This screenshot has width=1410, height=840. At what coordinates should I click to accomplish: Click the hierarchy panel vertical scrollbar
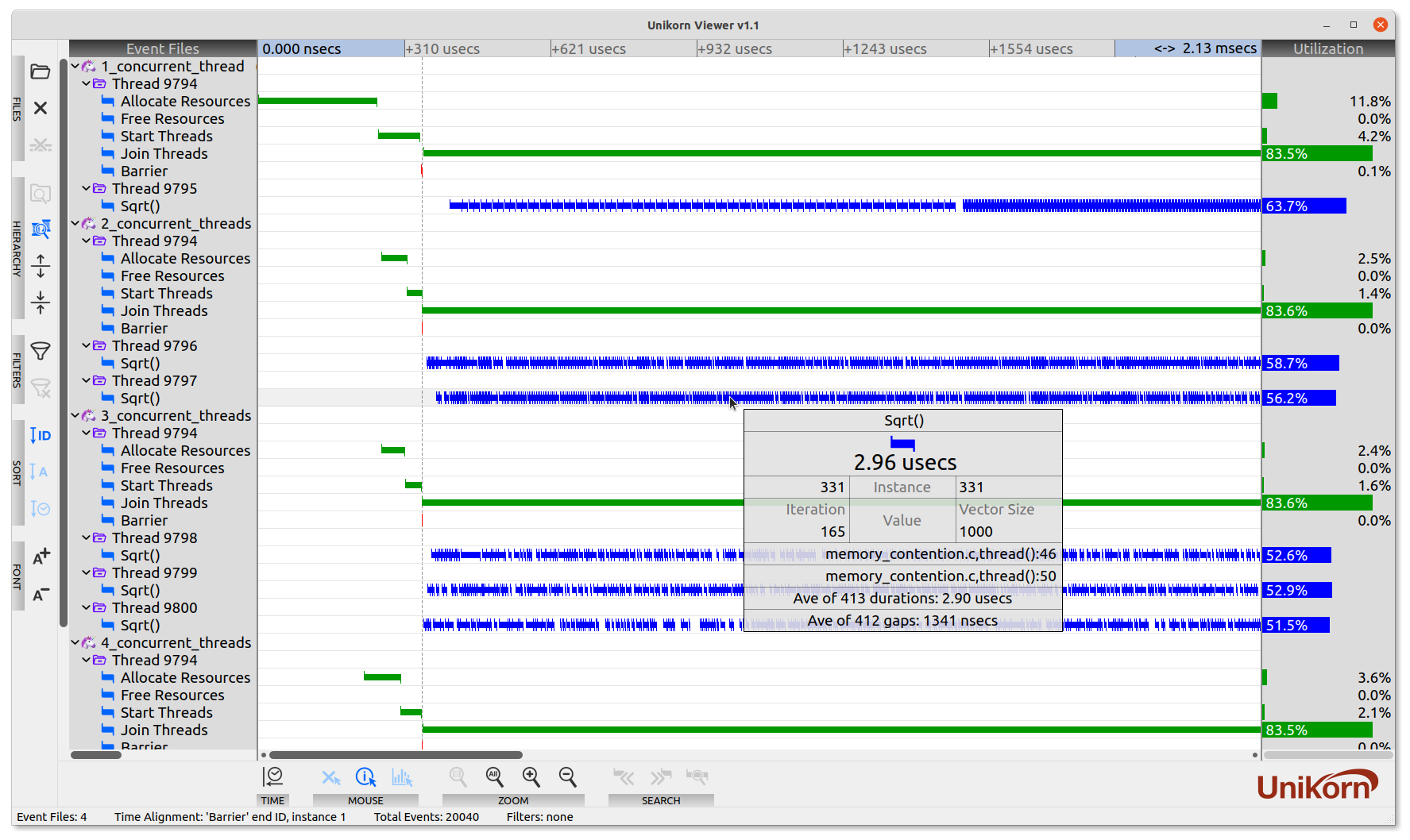64,342
